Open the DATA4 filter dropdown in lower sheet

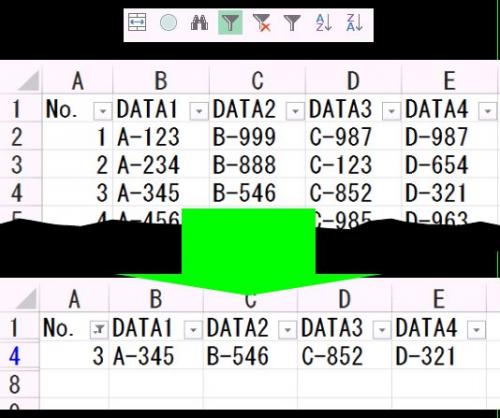click(476, 330)
